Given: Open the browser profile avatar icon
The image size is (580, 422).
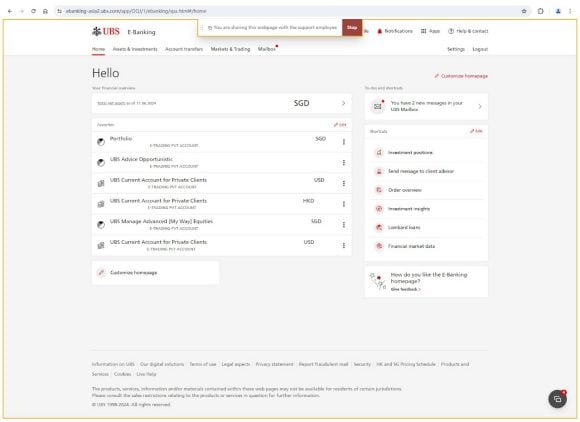Looking at the screenshot, I should point(558,11).
